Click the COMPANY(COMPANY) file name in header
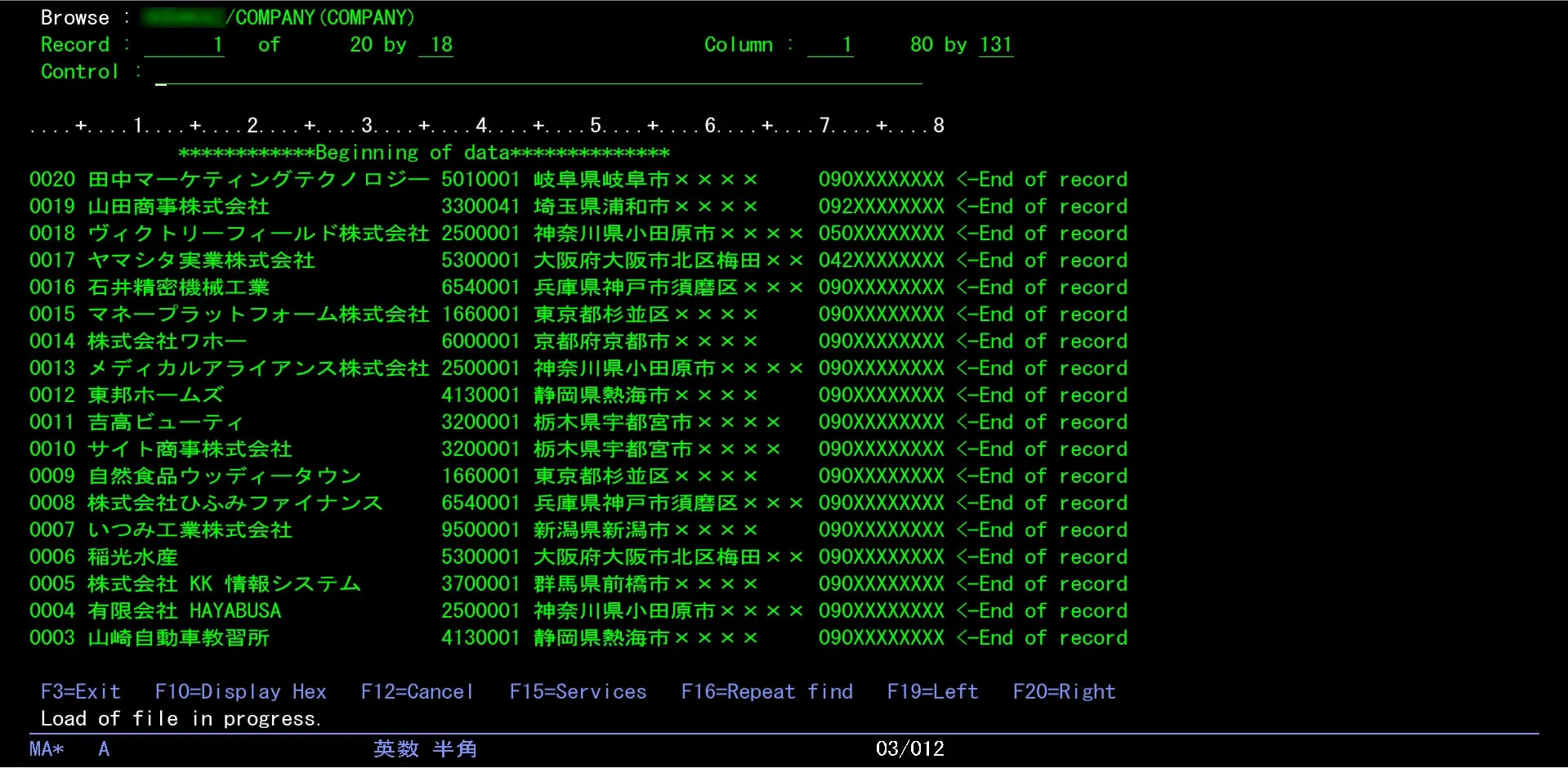This screenshot has height=768, width=1568. coord(325,17)
